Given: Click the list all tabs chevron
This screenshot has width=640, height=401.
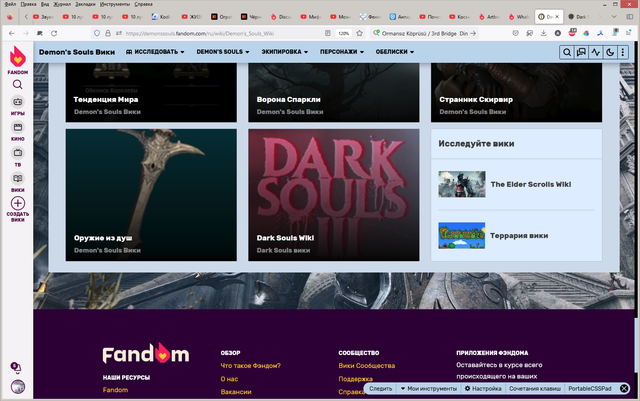Looking at the screenshot, I should [x=614, y=17].
